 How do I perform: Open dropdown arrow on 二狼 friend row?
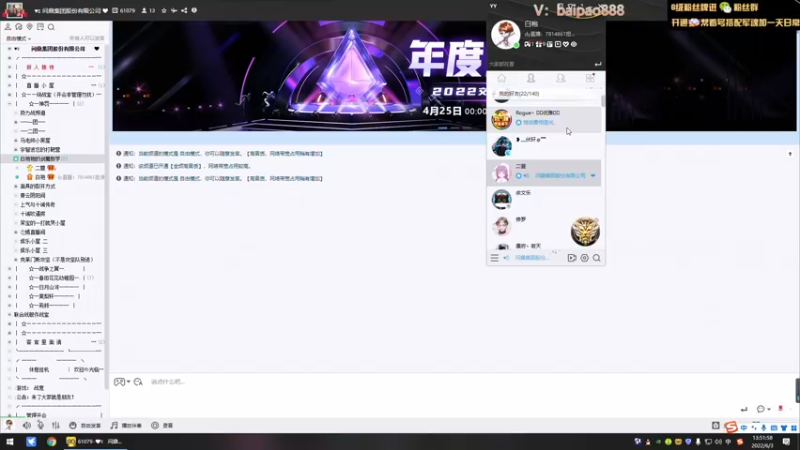593,176
